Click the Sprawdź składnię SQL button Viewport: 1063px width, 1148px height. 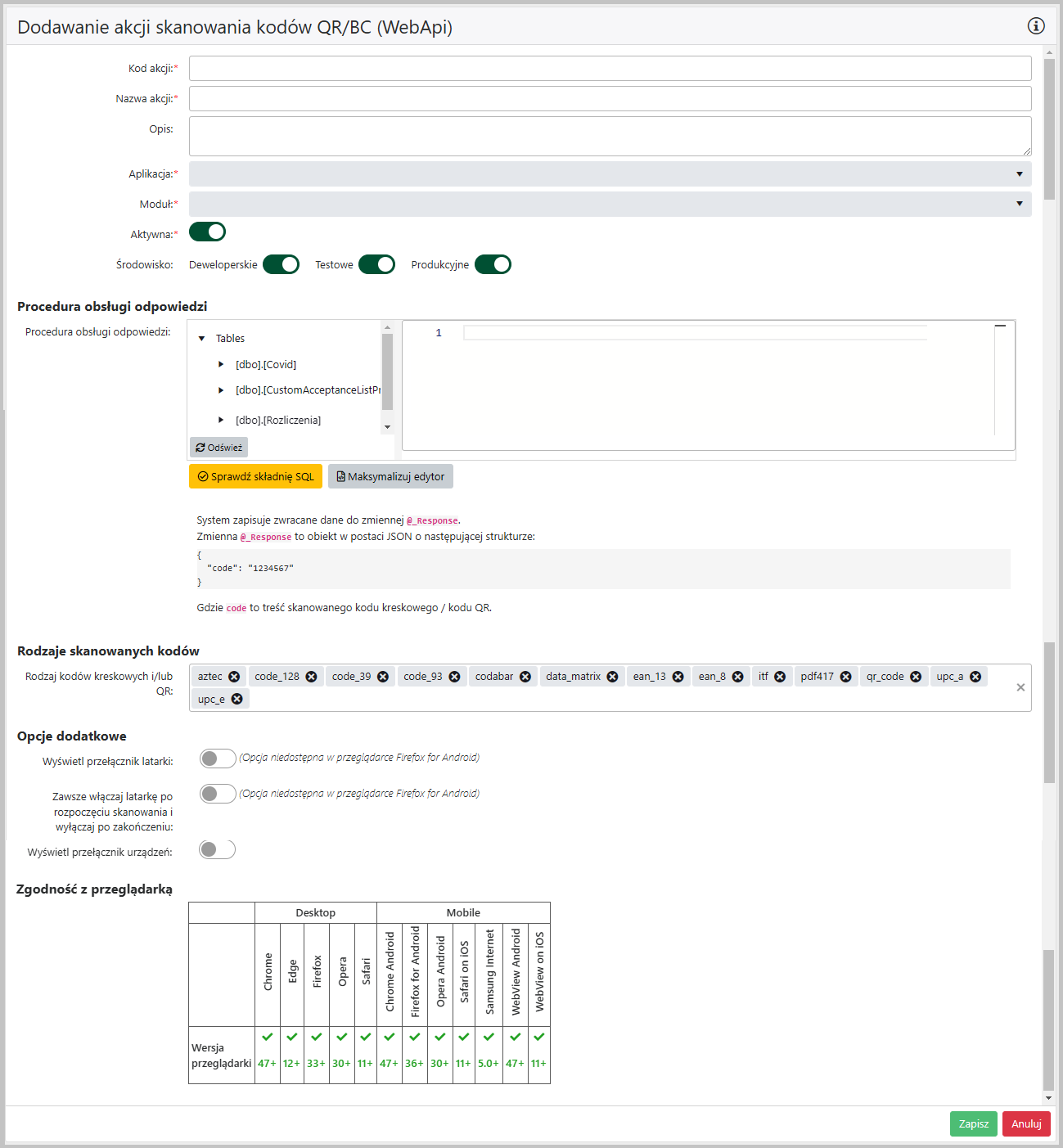[x=255, y=476]
